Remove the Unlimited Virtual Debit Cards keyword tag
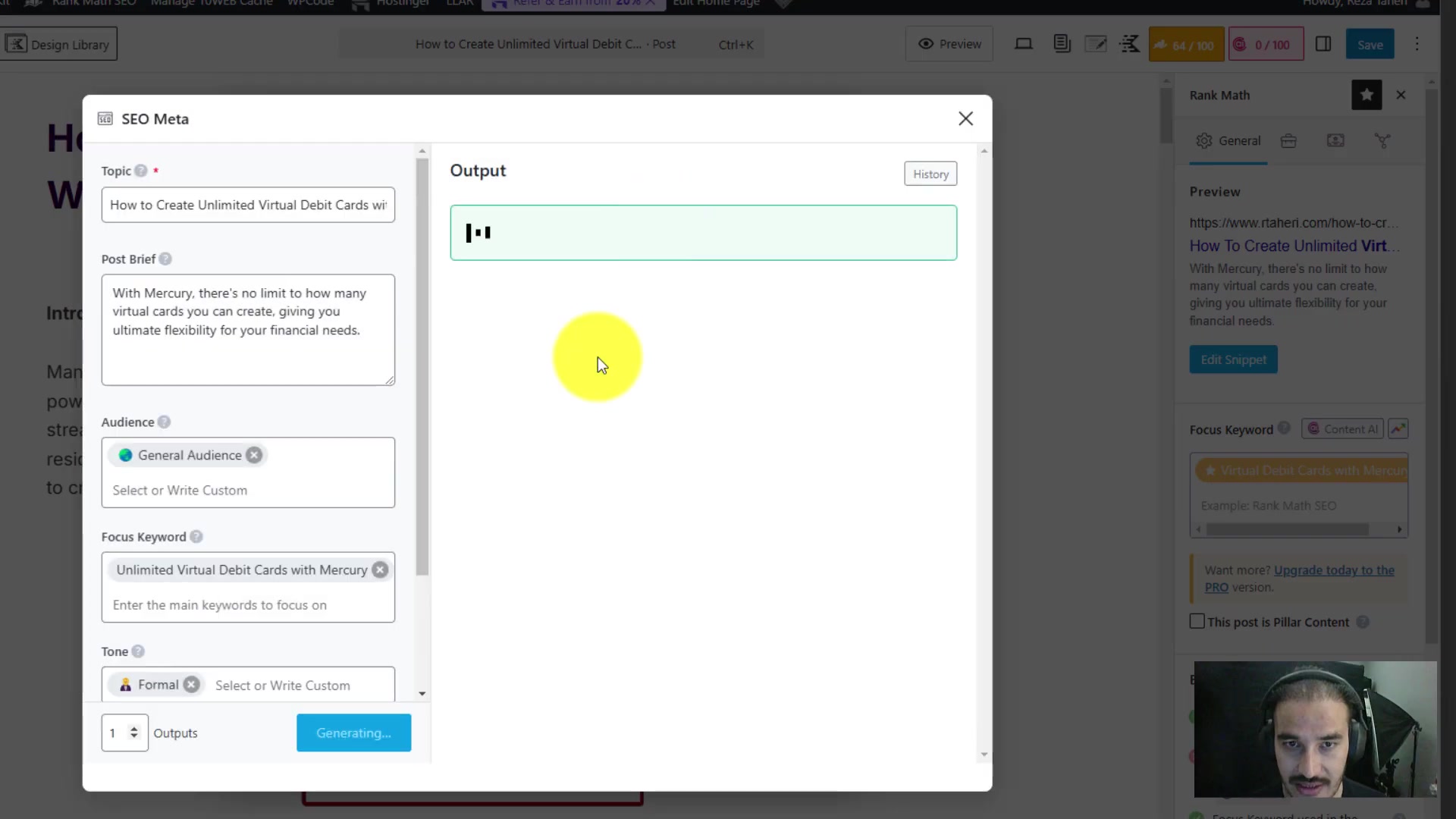This screenshot has height=819, width=1456. point(380,570)
